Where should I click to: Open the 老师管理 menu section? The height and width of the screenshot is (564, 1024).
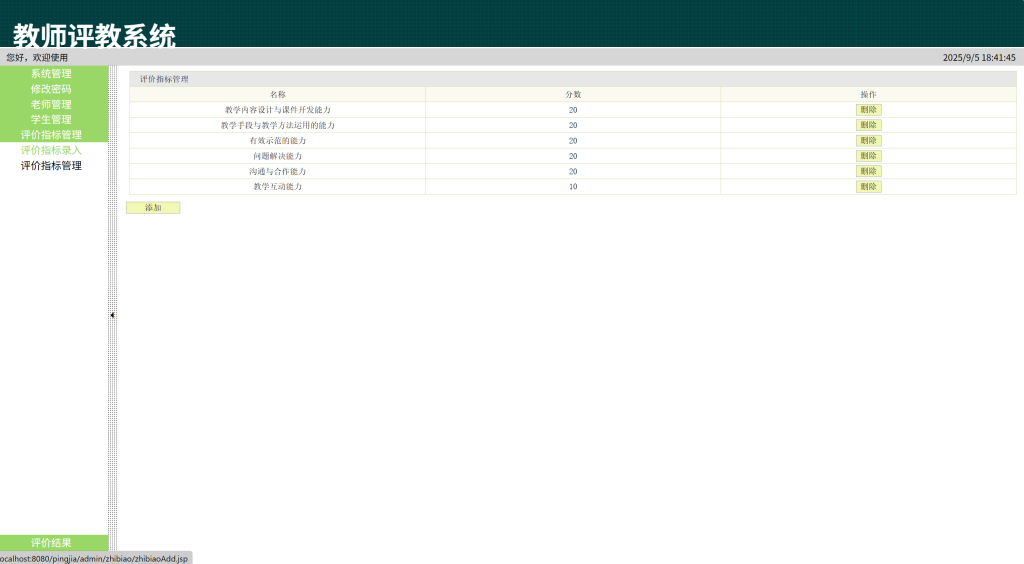click(x=54, y=104)
